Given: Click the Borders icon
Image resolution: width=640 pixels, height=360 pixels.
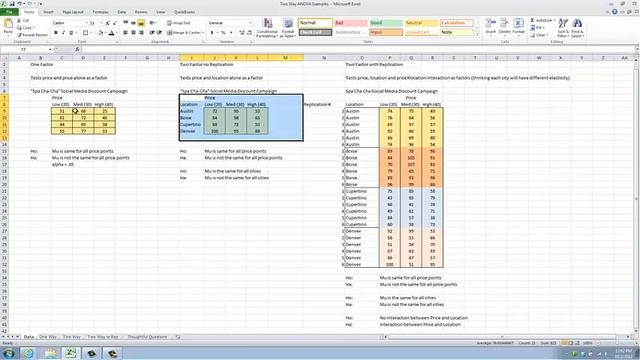Looking at the screenshot, I should 85,33.
